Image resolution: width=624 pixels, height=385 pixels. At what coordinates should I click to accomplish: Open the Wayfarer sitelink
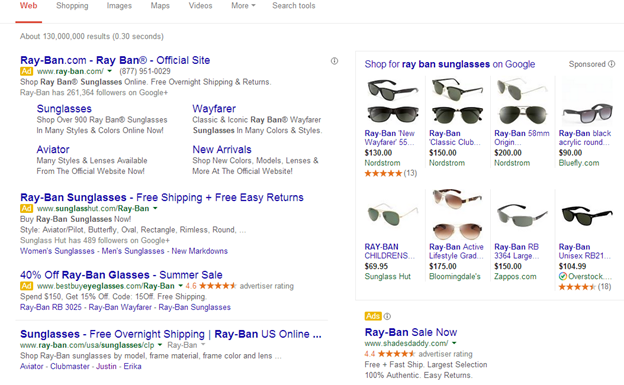pos(214,109)
